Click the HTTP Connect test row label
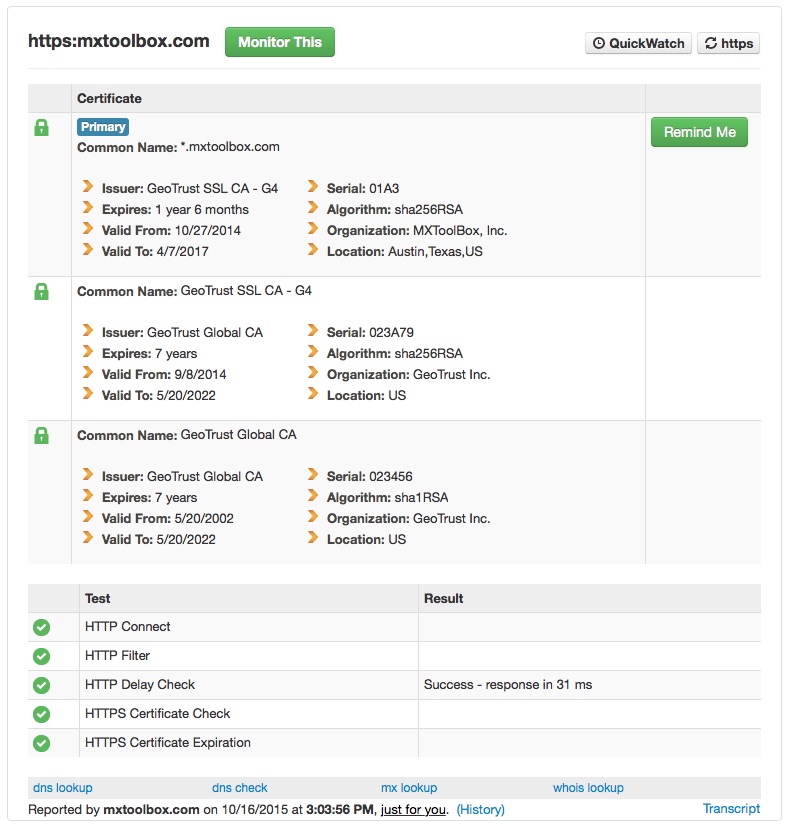The height and width of the screenshot is (825, 788). pos(127,627)
